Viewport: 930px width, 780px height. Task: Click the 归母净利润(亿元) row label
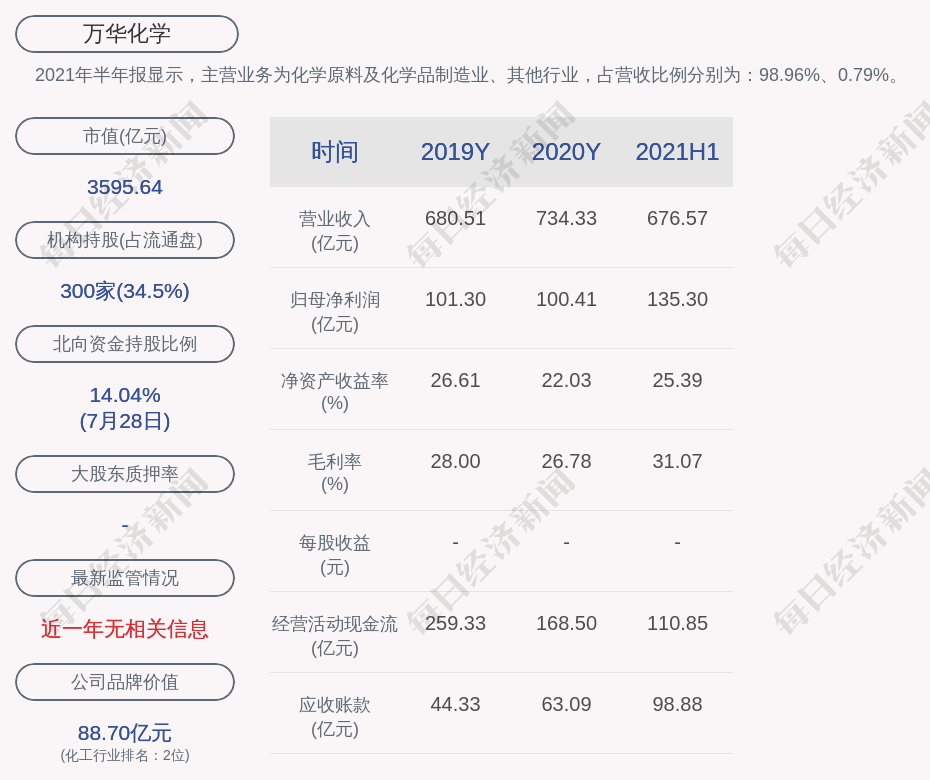335,312
